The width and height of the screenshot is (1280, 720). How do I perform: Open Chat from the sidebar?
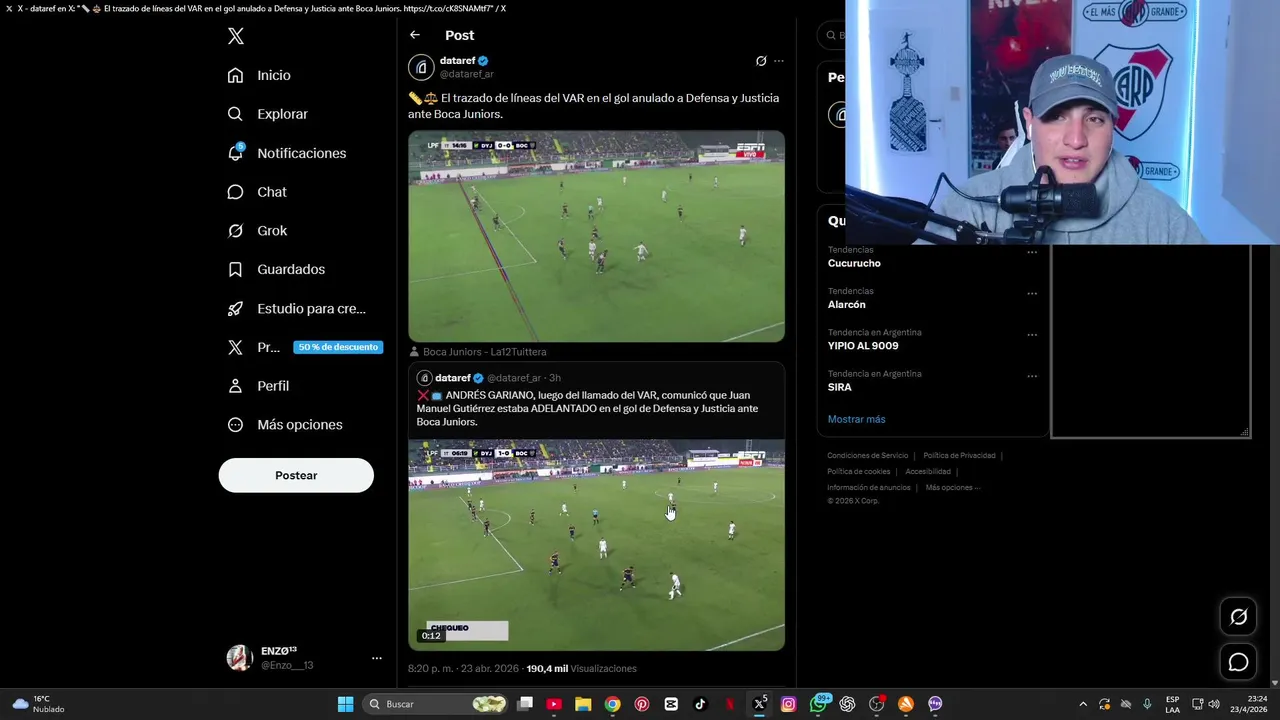[256, 192]
